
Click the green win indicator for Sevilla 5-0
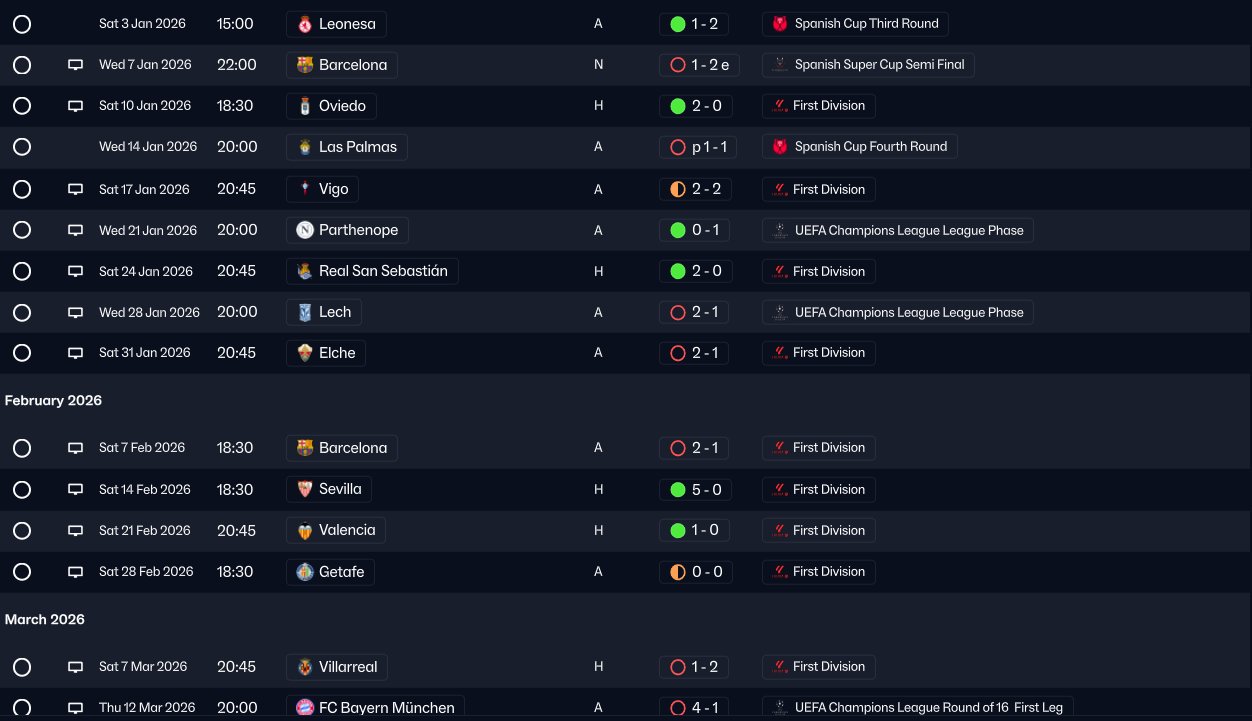click(678, 490)
